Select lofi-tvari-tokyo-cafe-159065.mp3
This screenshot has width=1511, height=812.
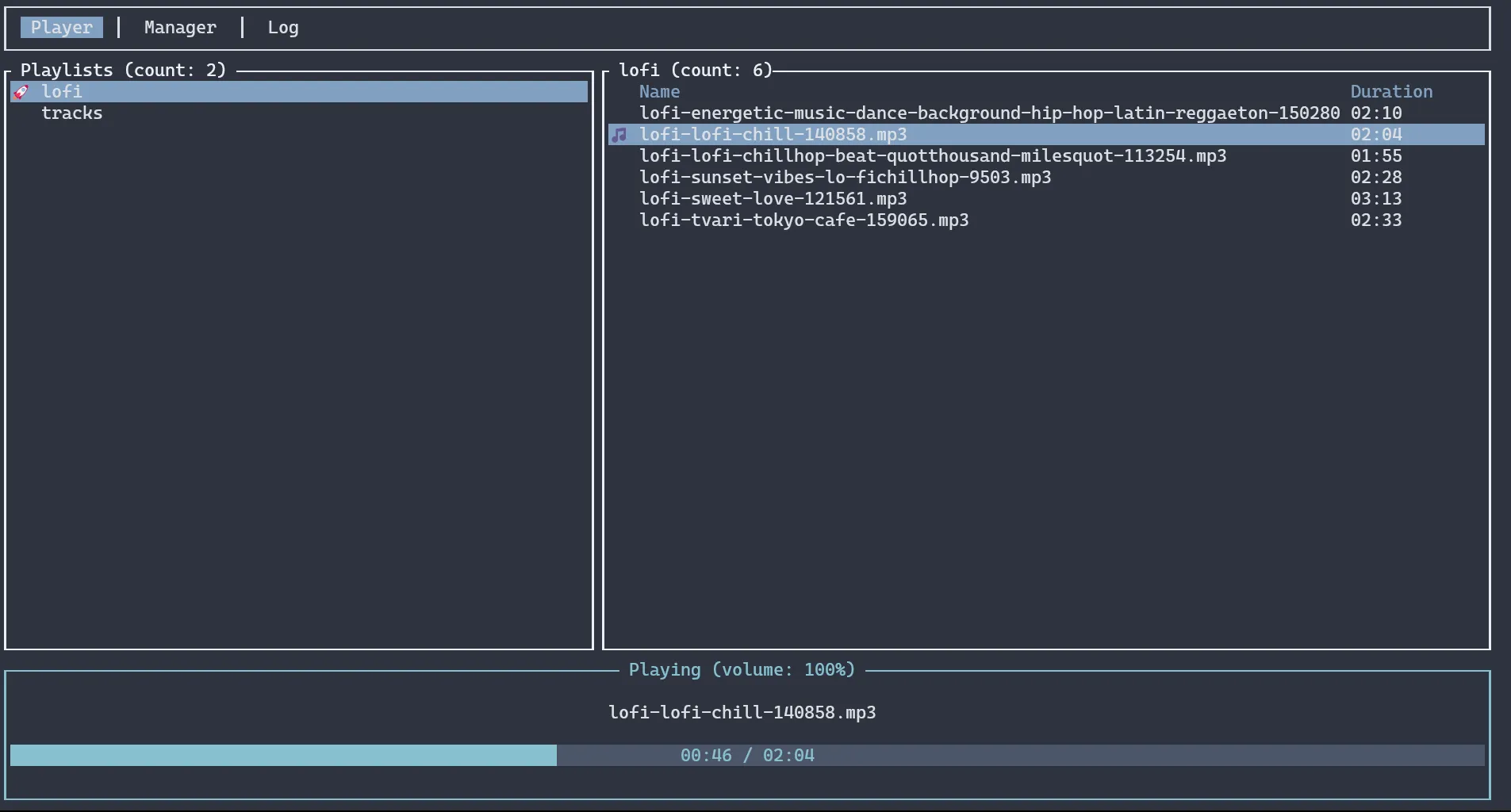click(804, 220)
